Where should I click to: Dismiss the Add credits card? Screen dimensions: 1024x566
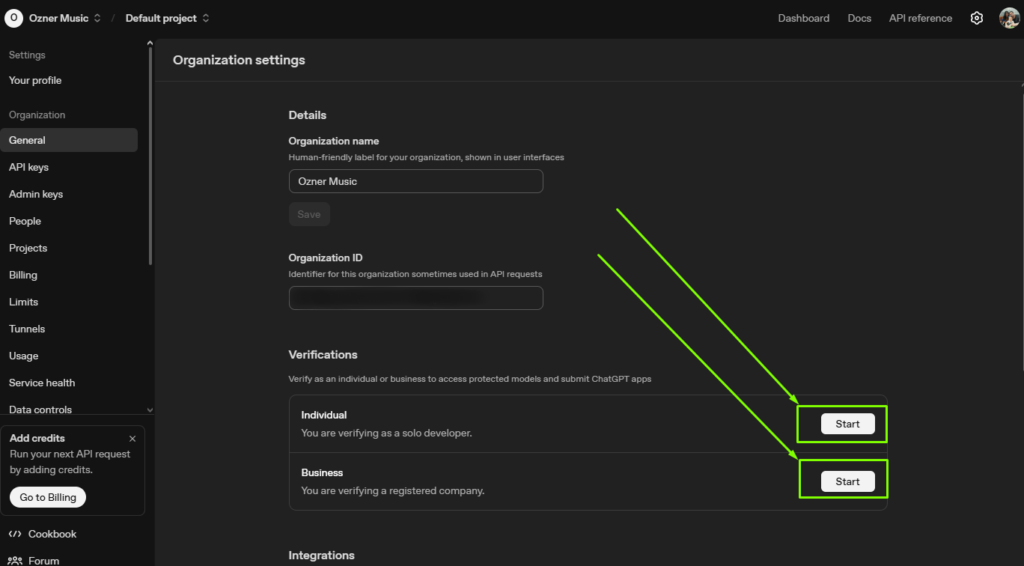tap(133, 439)
